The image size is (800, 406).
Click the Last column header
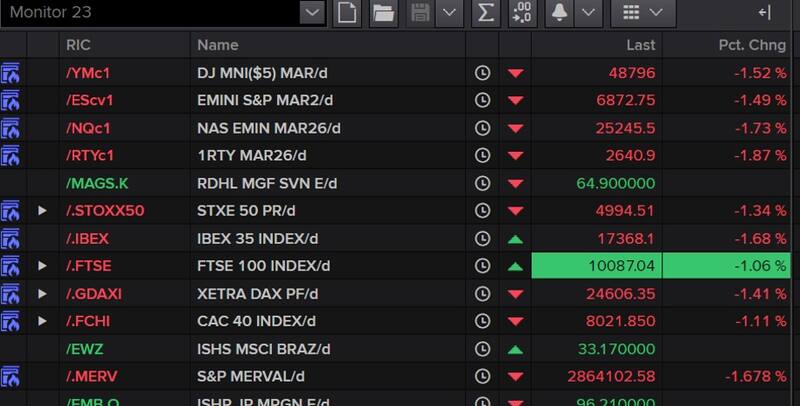pyautogui.click(x=640, y=45)
